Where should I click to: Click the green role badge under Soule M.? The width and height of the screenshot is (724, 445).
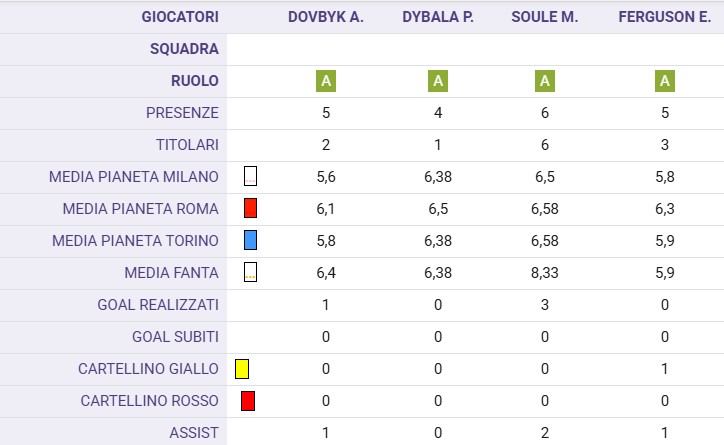pyautogui.click(x=545, y=81)
